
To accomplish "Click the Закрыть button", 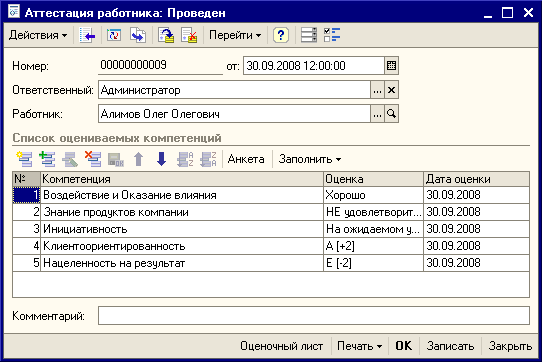I will (x=510, y=346).
